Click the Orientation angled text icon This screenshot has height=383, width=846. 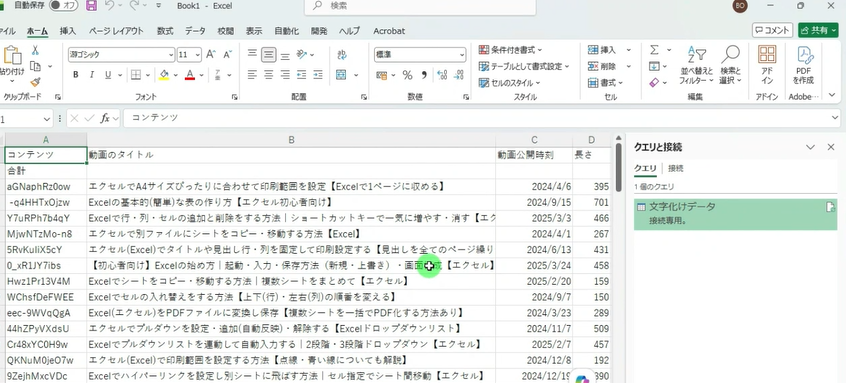point(302,54)
